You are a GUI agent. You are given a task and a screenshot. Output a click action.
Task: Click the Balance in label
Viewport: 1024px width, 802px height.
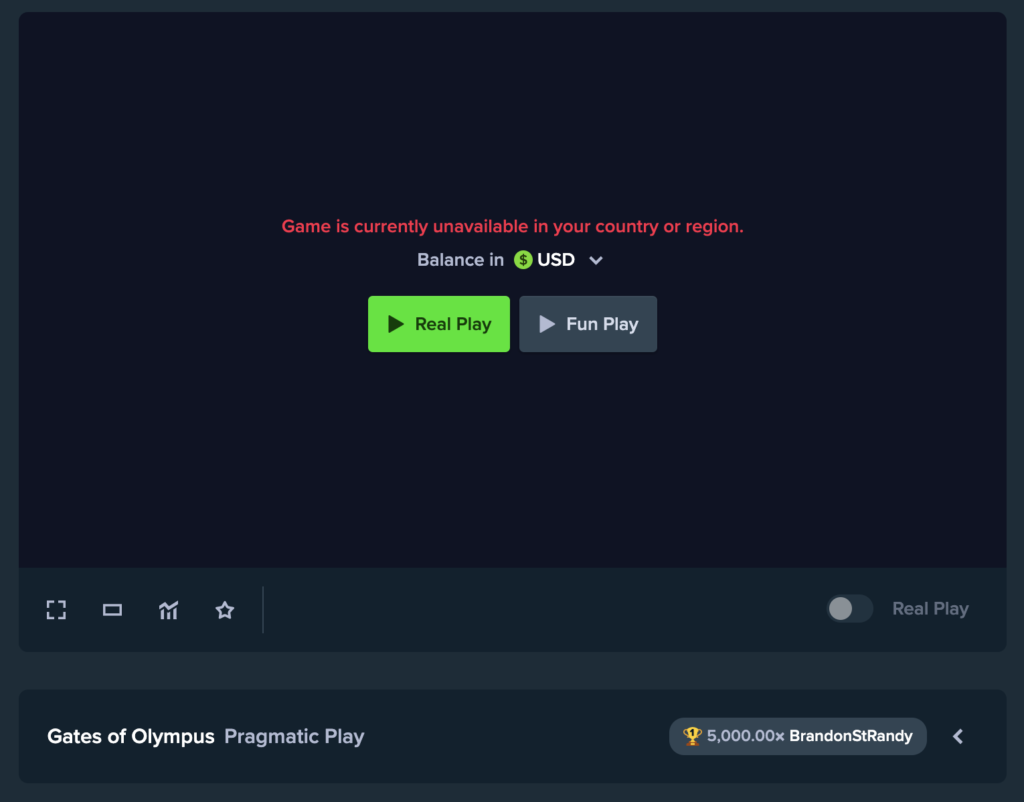coord(460,260)
